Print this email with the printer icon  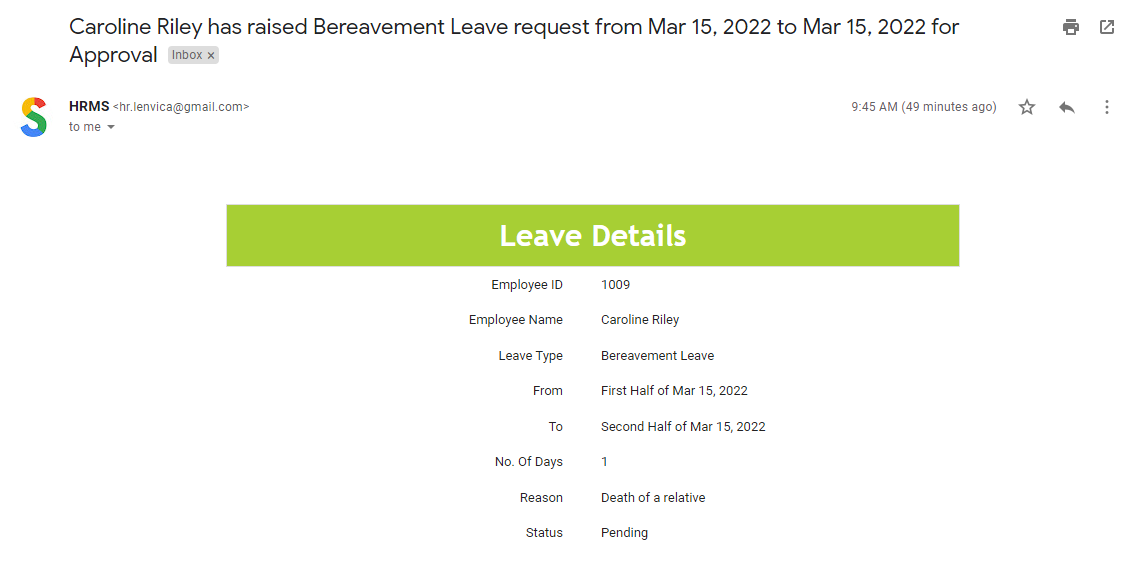(1070, 27)
